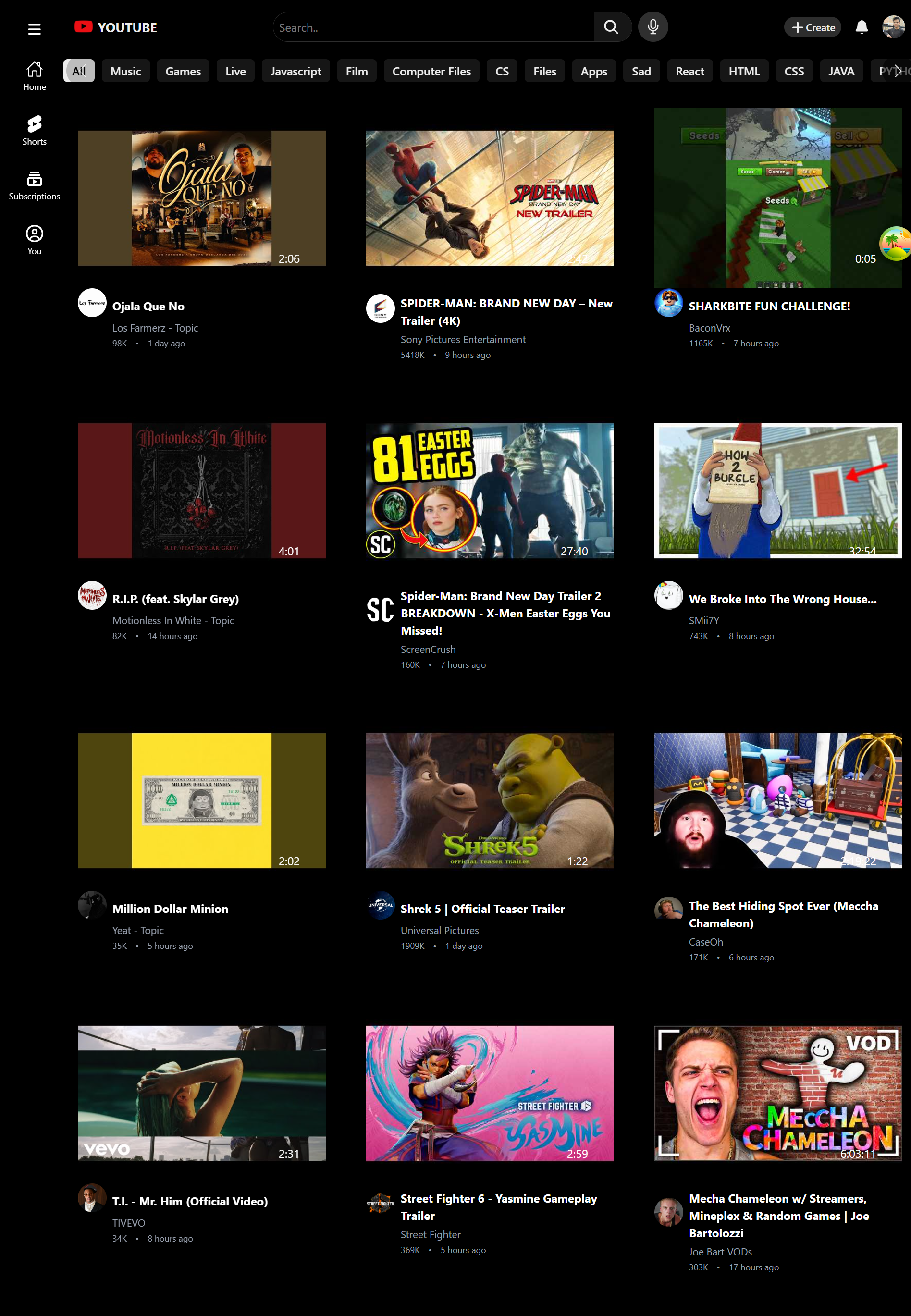The height and width of the screenshot is (1316, 911).
Task: Select the All category chip
Action: click(79, 71)
